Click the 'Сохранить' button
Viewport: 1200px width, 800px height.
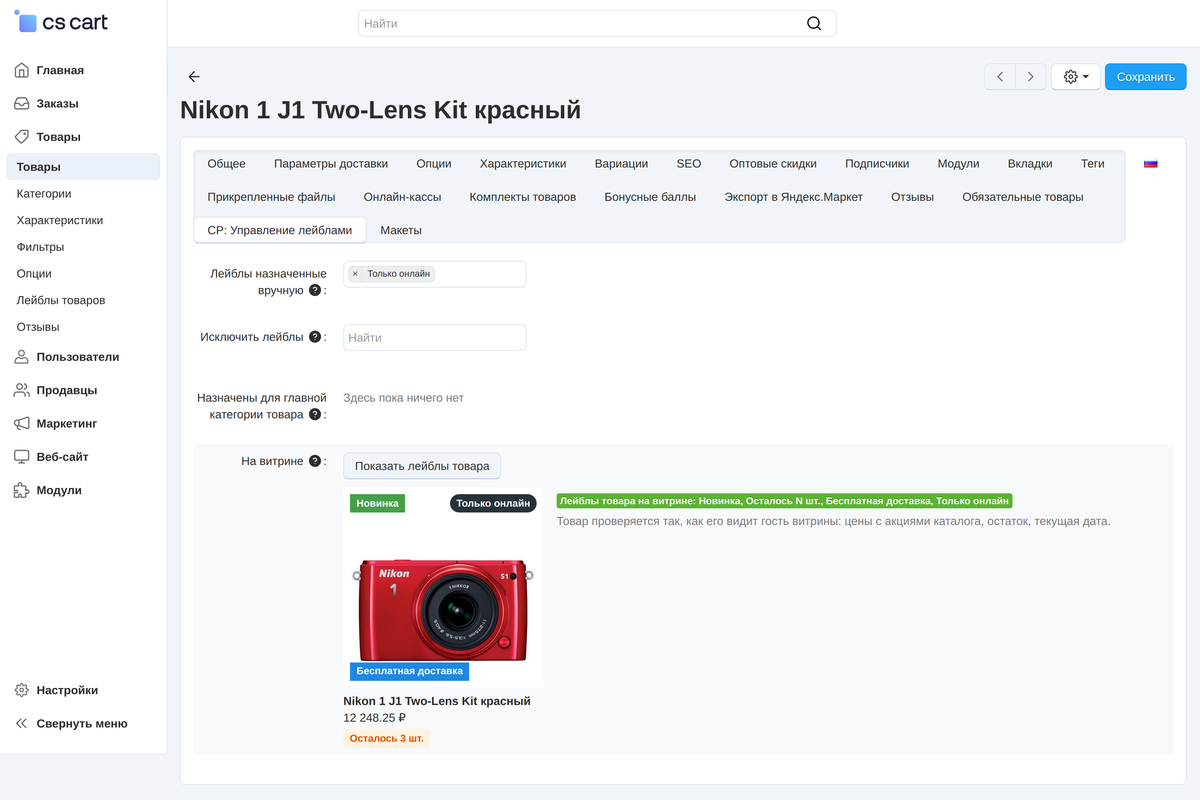tap(1146, 77)
